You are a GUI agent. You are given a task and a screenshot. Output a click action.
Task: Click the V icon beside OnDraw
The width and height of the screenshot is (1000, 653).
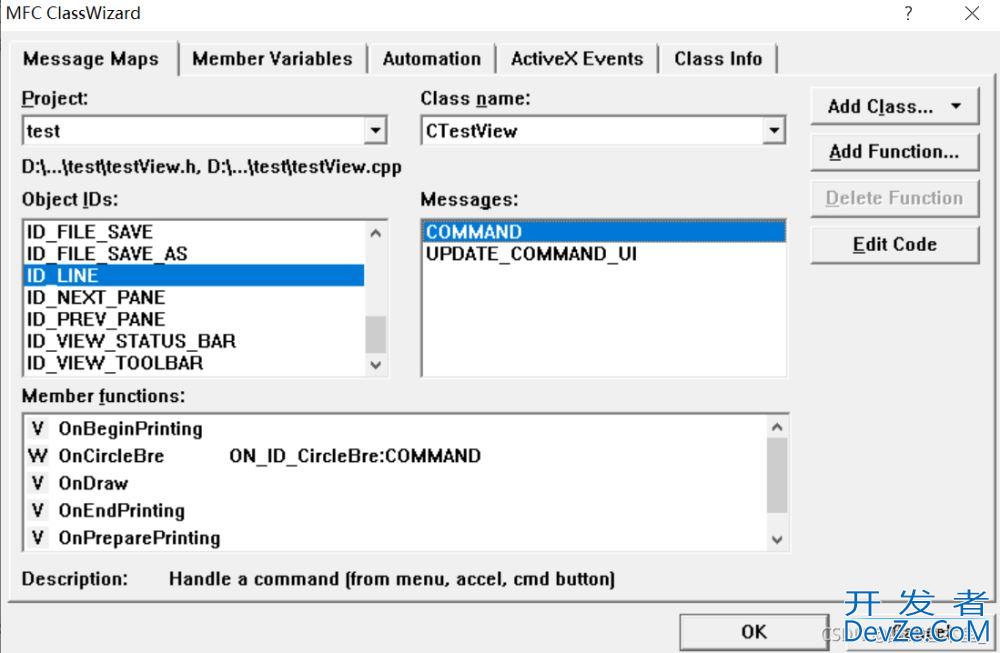[x=38, y=483]
